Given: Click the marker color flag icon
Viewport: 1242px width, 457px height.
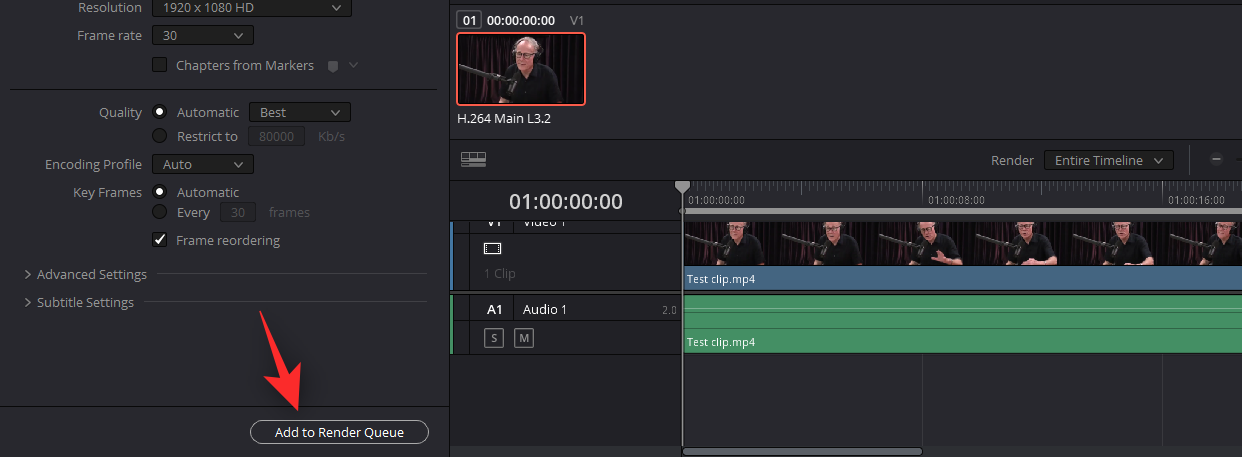Looking at the screenshot, I should pos(333,66).
